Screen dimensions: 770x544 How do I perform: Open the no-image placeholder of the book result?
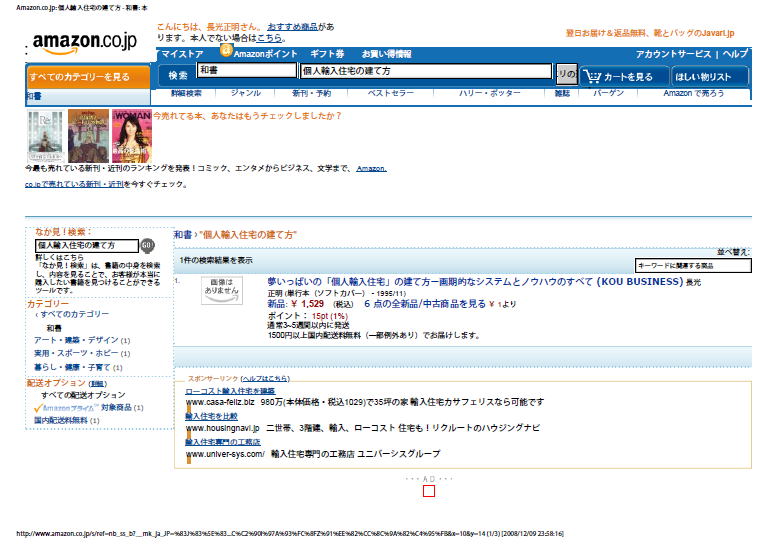(x=221, y=290)
